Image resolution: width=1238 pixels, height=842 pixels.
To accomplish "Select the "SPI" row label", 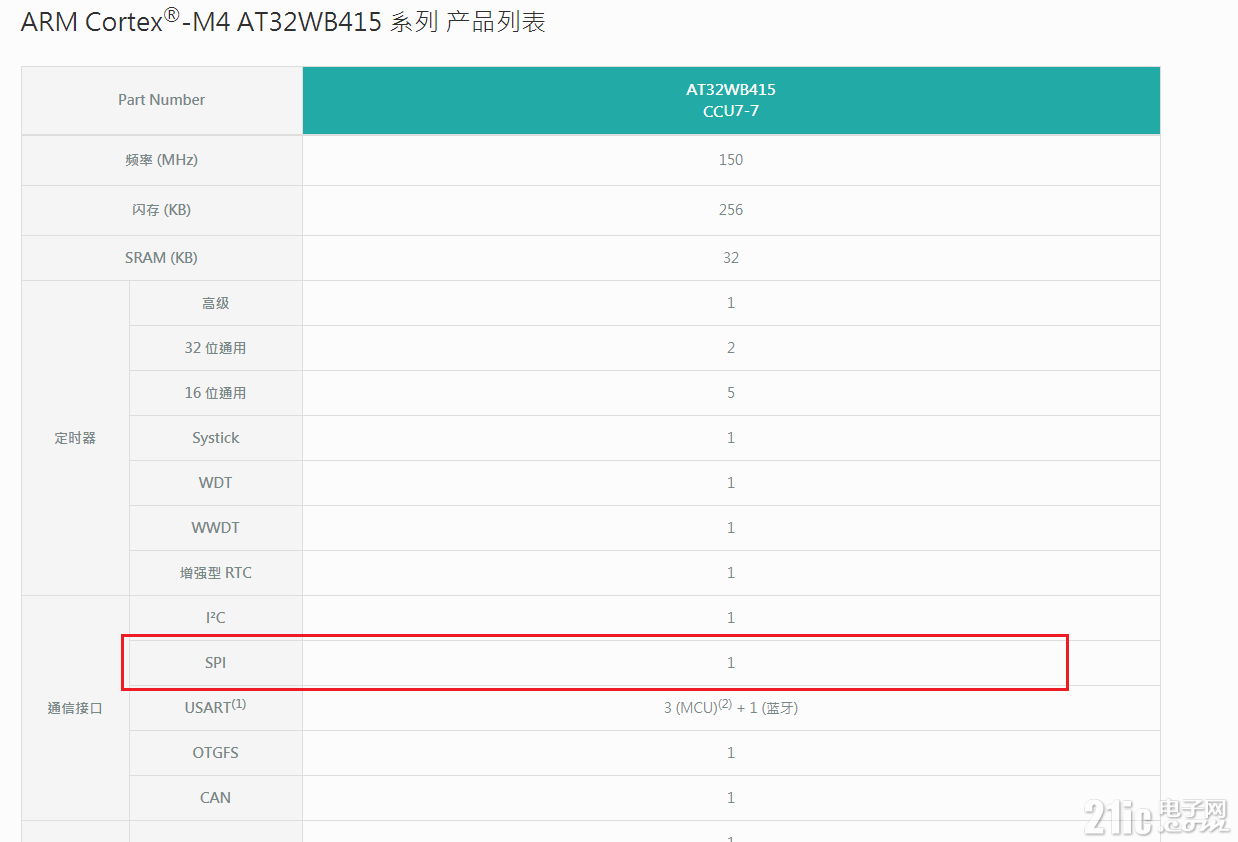I will 216,663.
